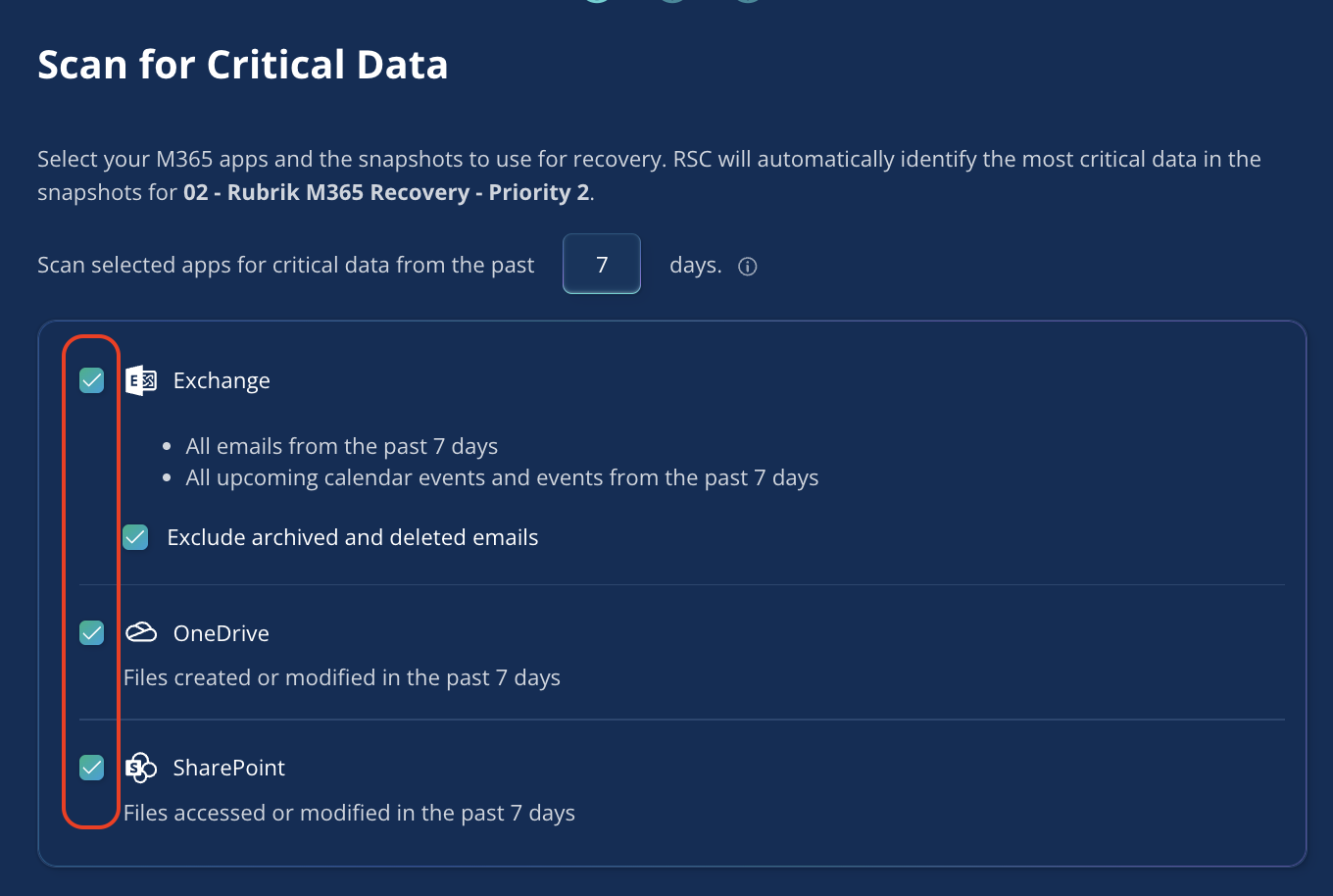Screen dimensions: 1333x896
Task: Click the upcoming calendar events bullet text
Action: click(x=502, y=477)
